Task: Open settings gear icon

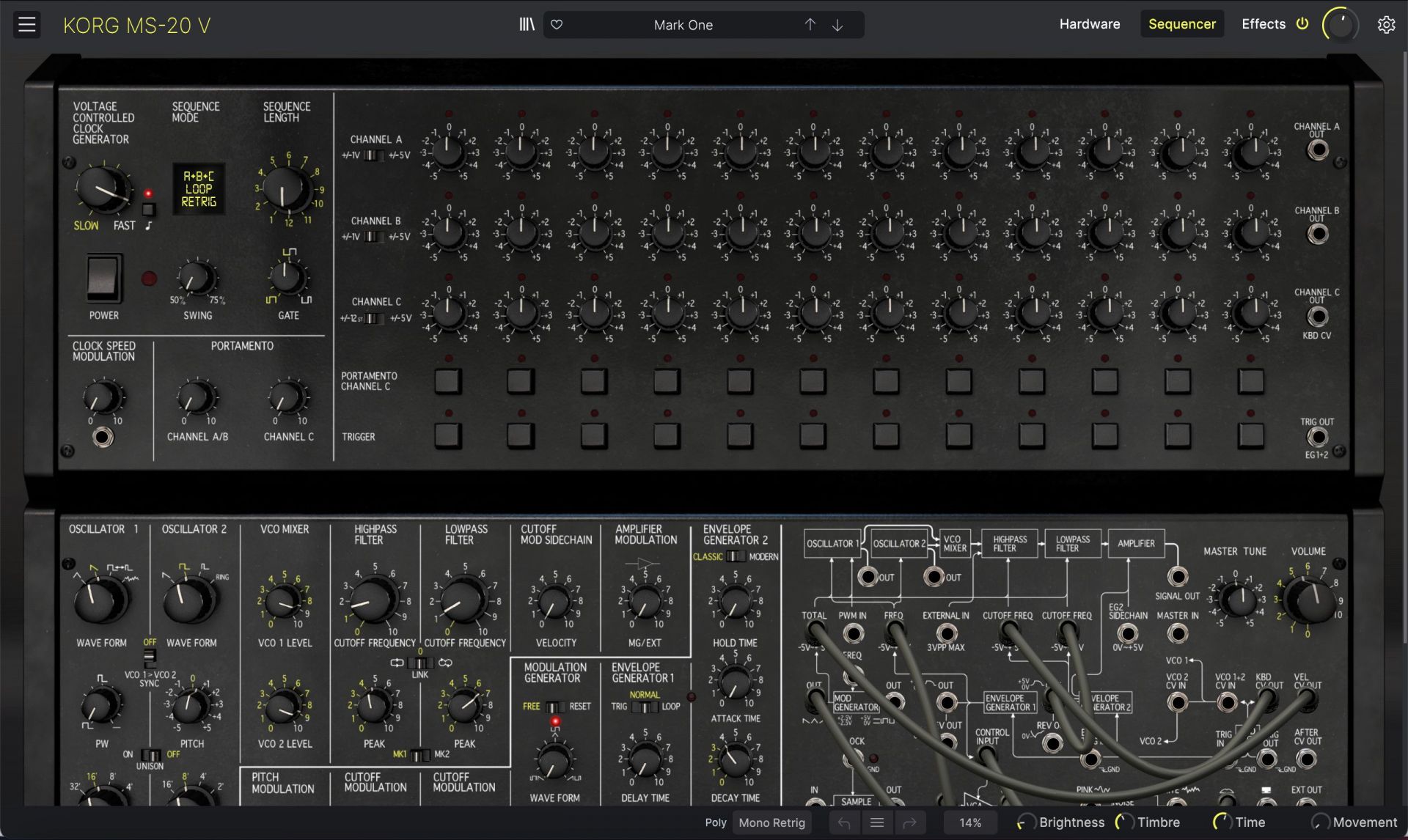Action: pos(1386,25)
